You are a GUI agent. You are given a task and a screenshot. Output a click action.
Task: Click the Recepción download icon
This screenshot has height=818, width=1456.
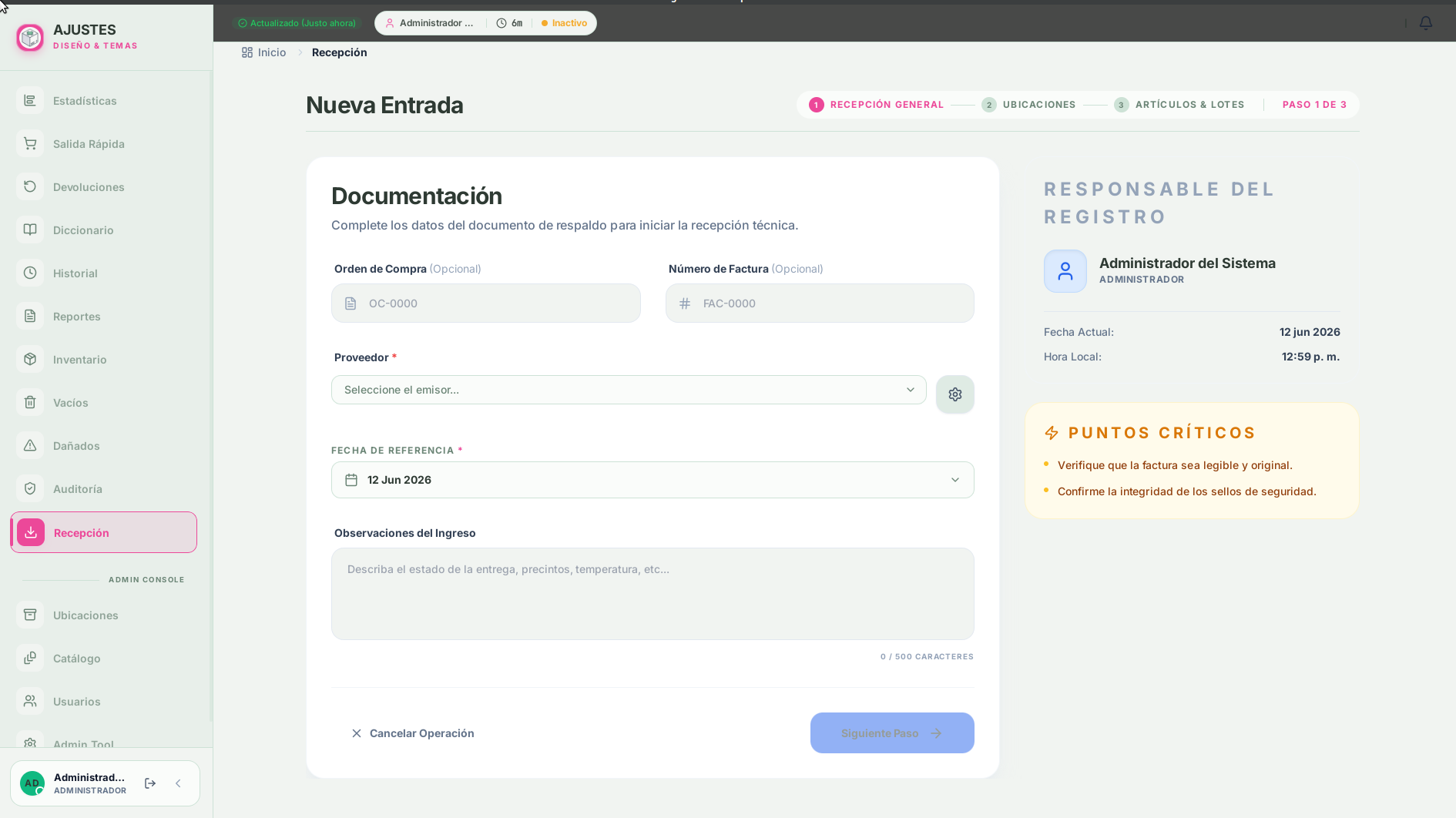coord(31,532)
